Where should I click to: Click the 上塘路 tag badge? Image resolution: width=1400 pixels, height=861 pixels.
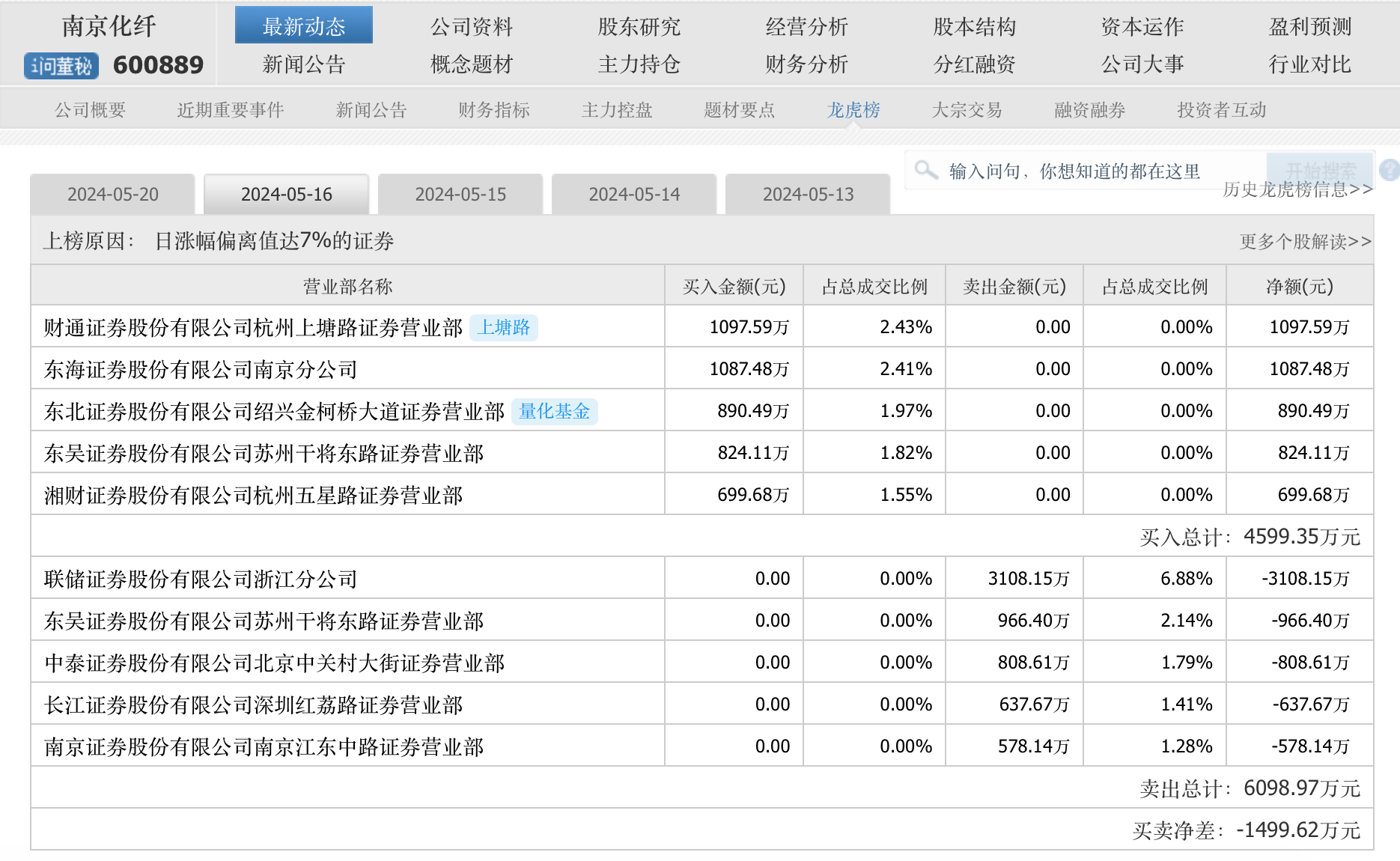pos(503,327)
